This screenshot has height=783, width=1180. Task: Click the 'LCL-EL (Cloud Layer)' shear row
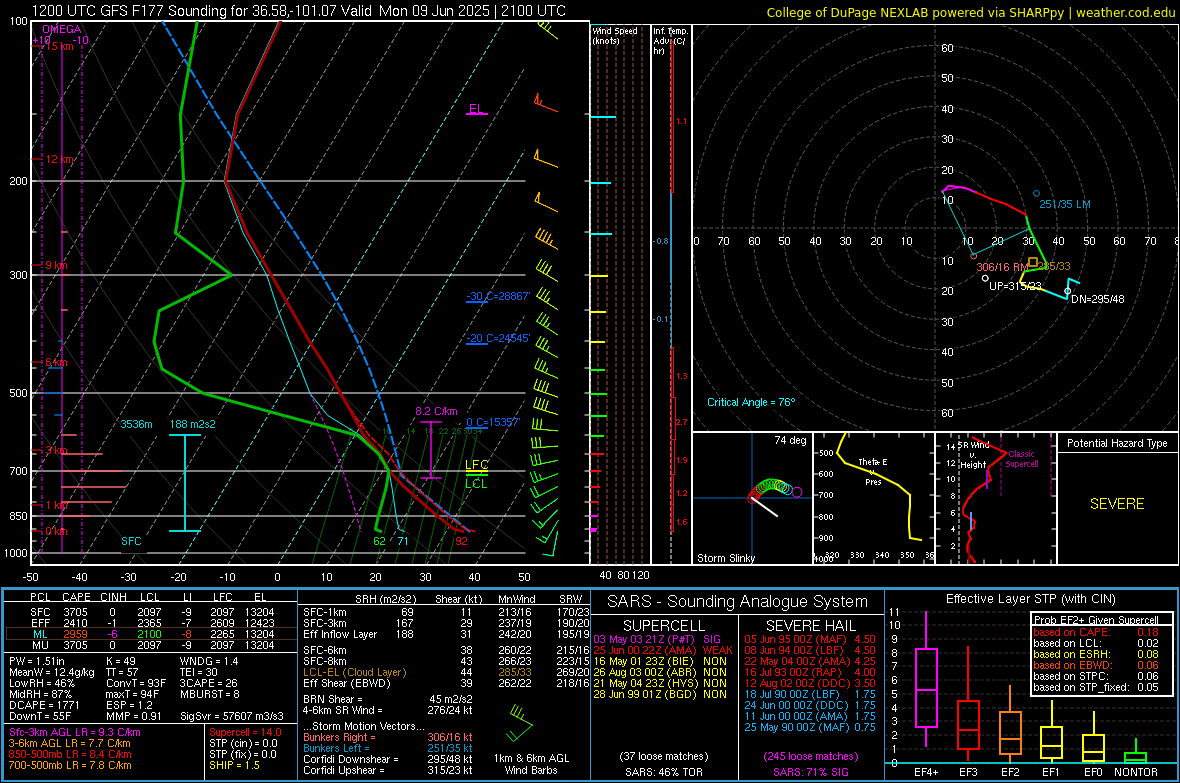pos(446,672)
